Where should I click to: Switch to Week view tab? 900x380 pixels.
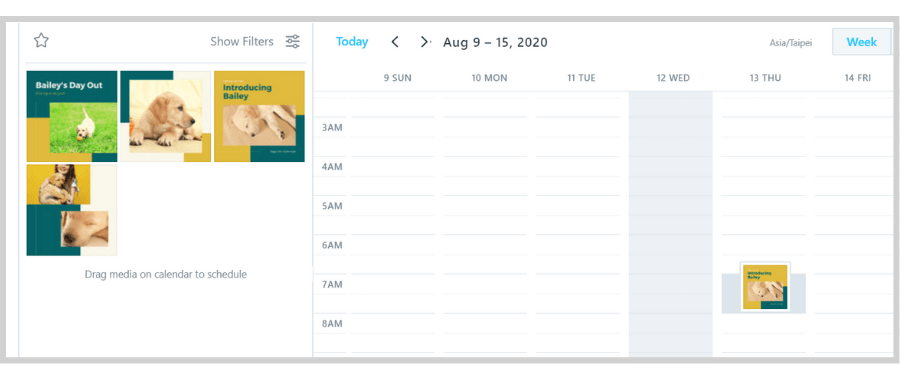point(862,42)
